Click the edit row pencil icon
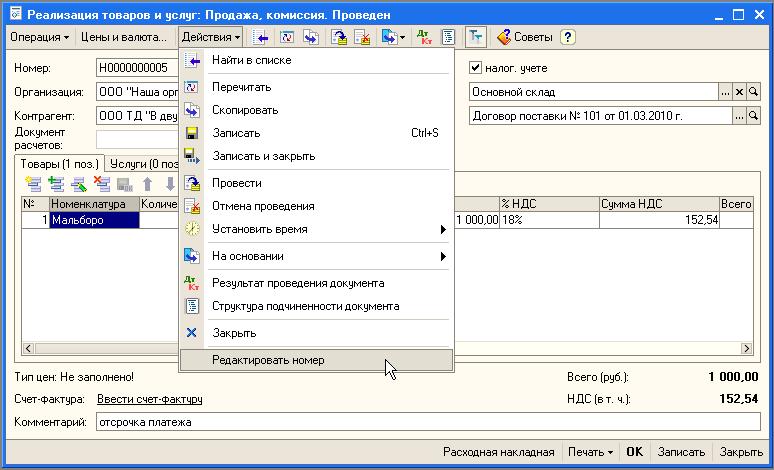 (79, 184)
